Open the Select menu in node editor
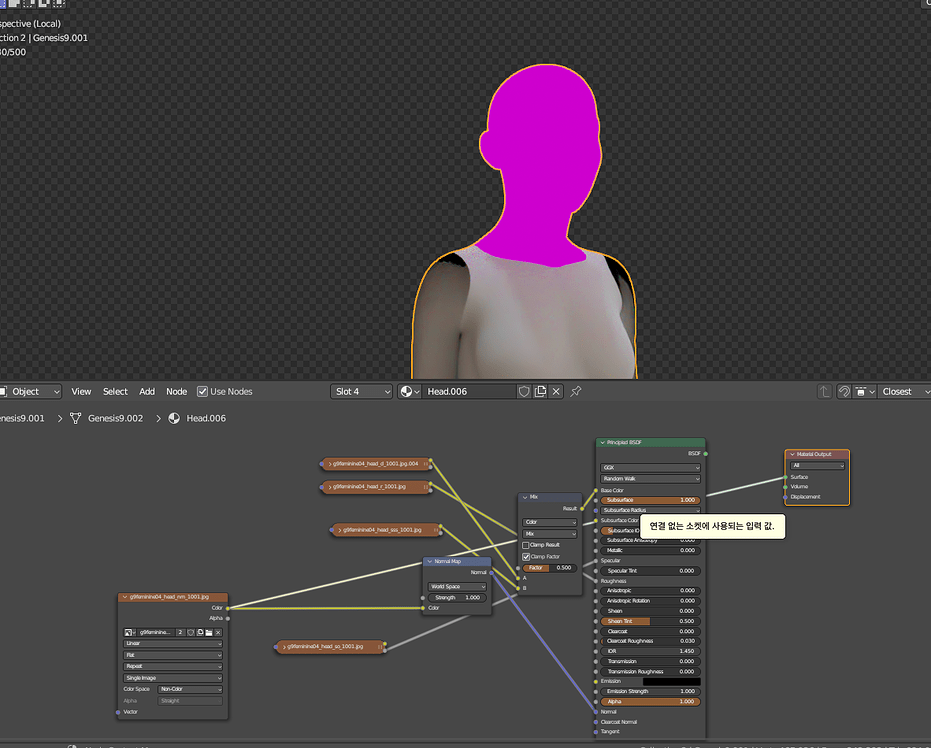This screenshot has height=748, width=931. pyautogui.click(x=115, y=392)
